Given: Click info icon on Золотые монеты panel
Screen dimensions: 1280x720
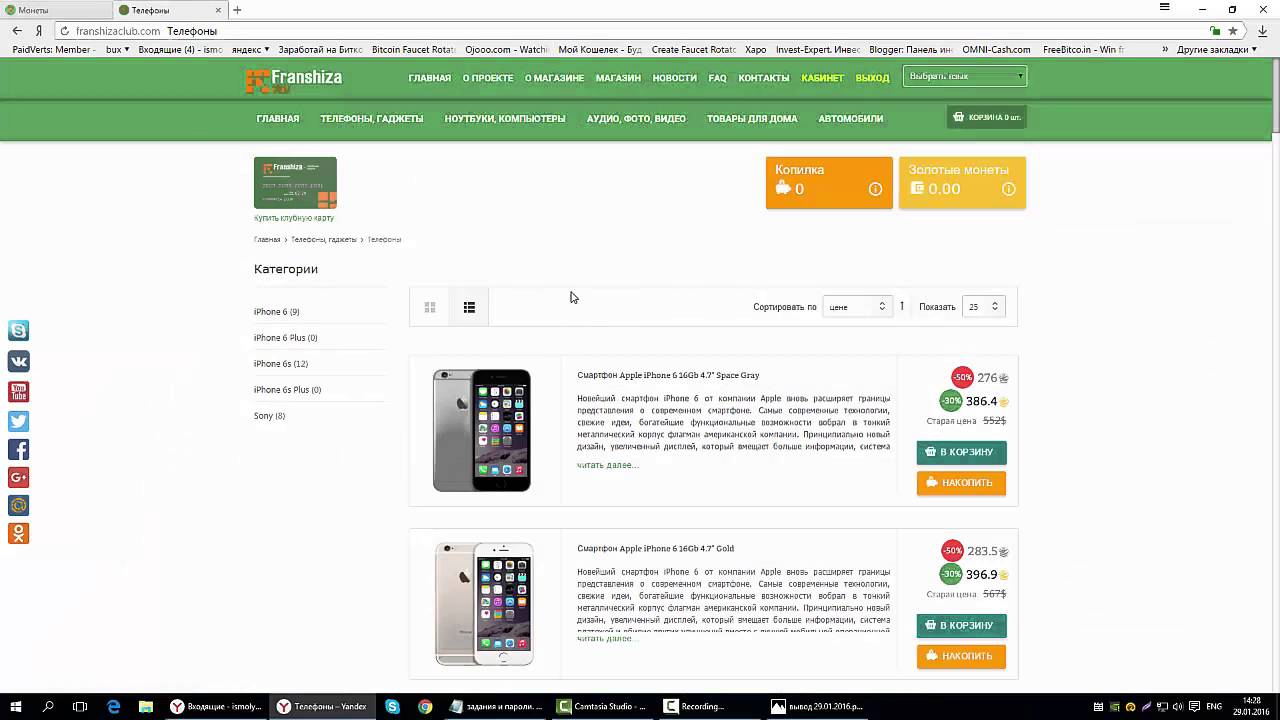Looking at the screenshot, I should [x=1008, y=189].
